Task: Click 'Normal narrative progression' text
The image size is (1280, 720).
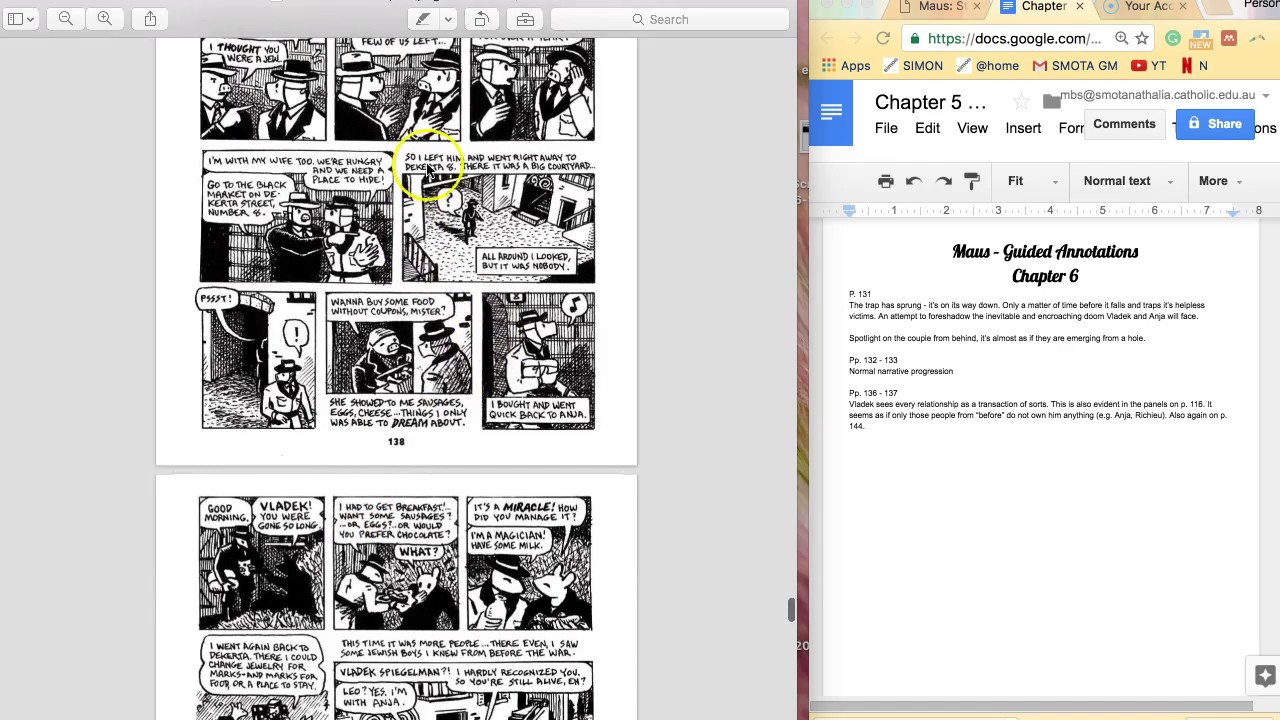Action: [901, 371]
